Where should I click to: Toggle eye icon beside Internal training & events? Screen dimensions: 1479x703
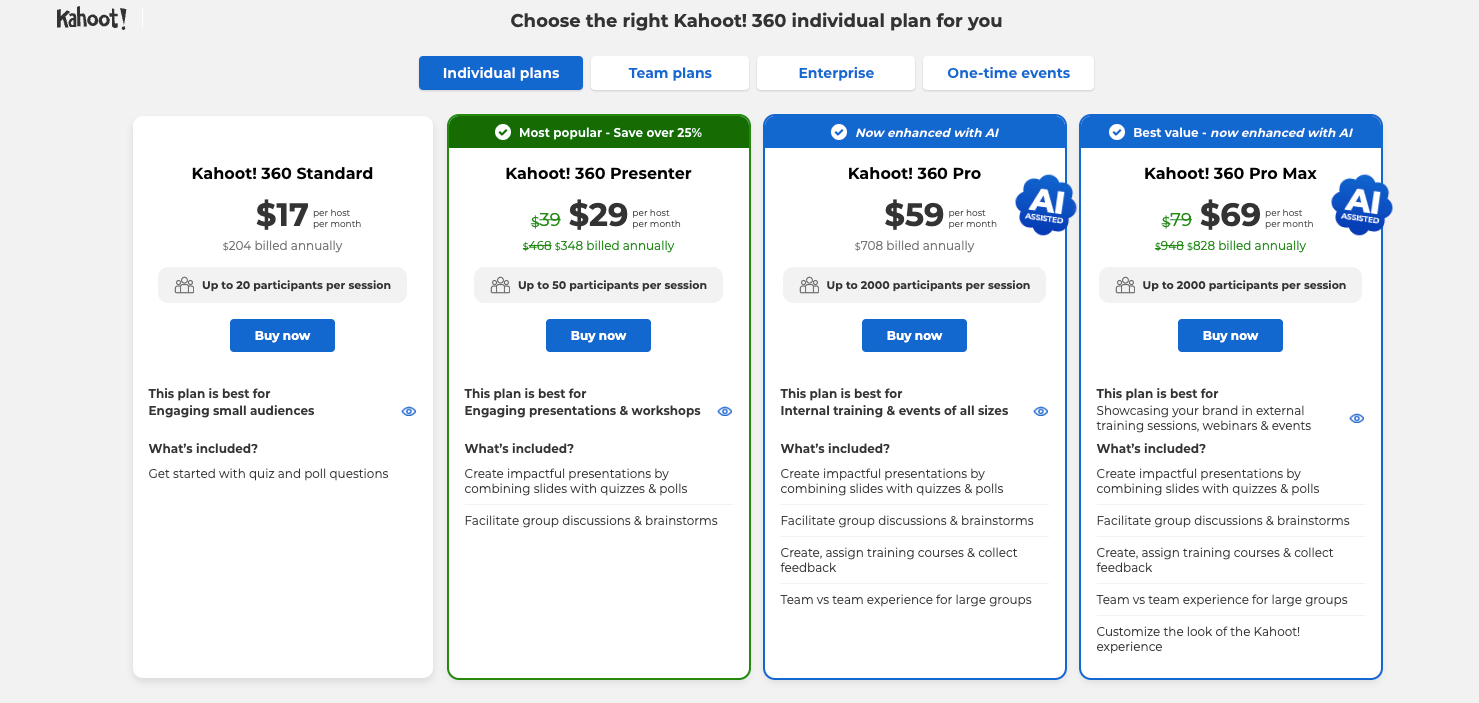1041,411
